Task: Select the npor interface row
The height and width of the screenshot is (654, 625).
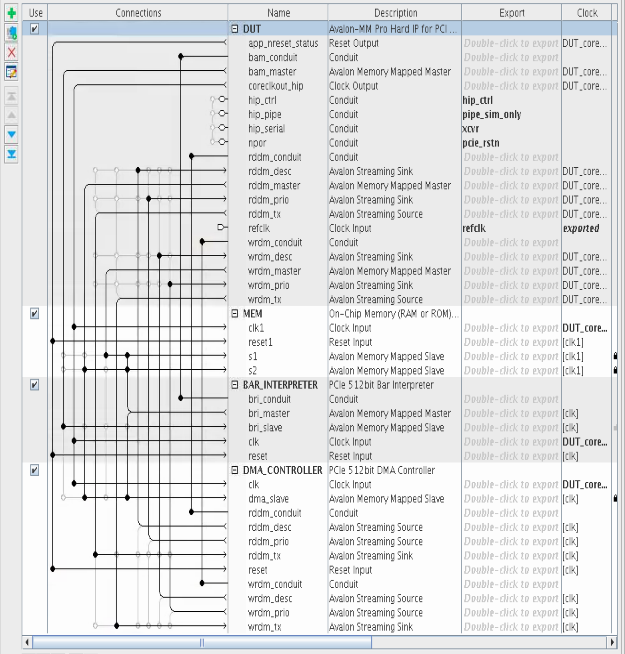Action: (x=257, y=143)
